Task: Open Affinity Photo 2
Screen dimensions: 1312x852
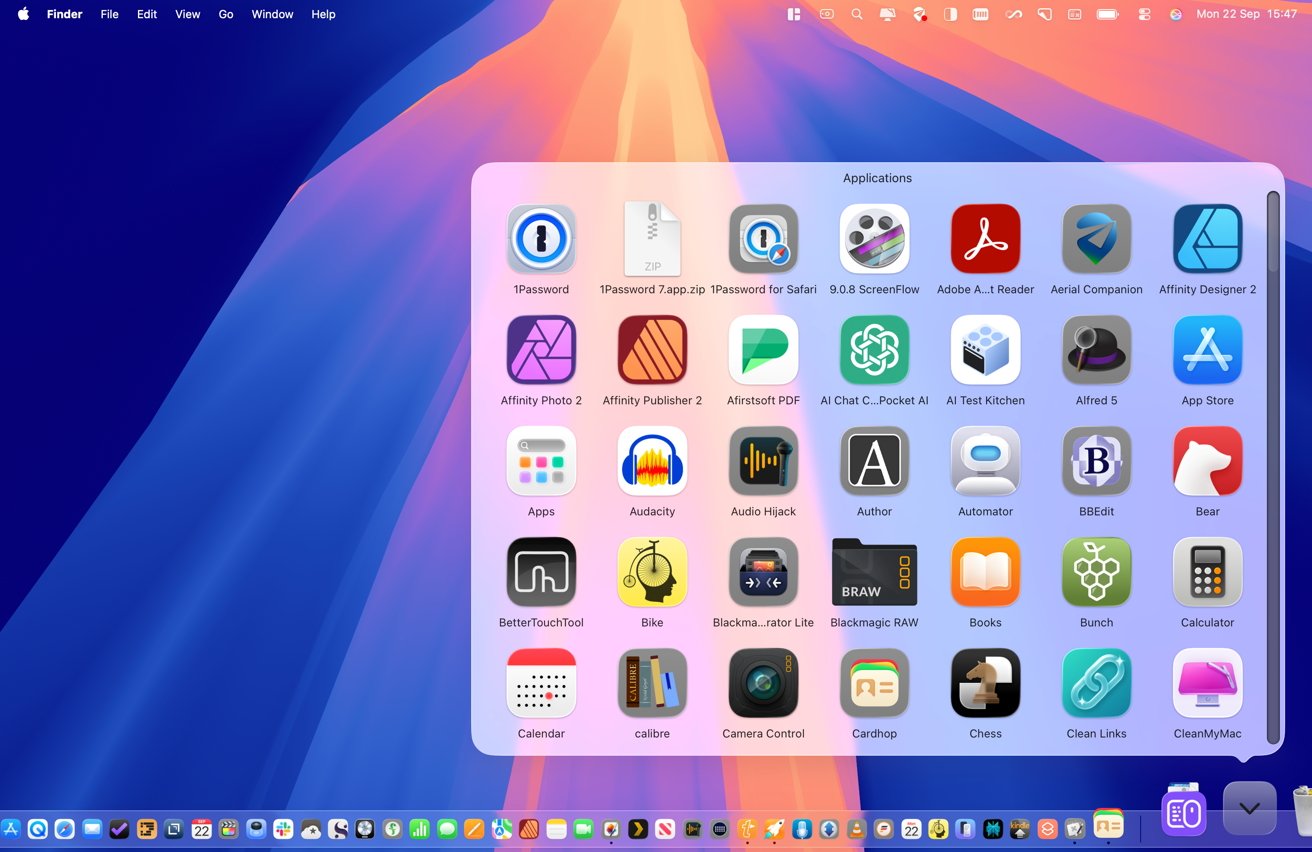Action: coord(541,350)
